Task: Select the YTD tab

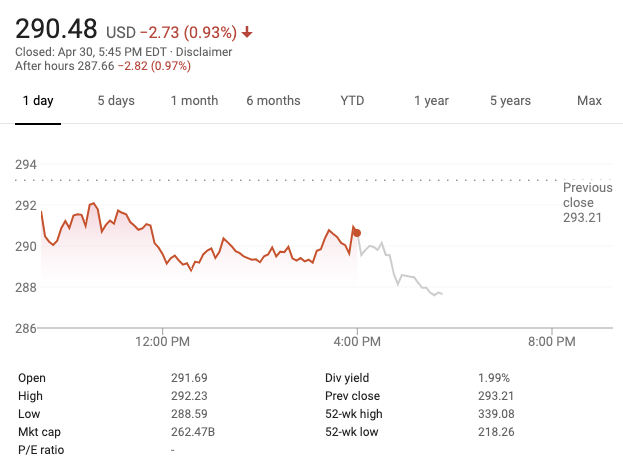Action: tap(352, 101)
